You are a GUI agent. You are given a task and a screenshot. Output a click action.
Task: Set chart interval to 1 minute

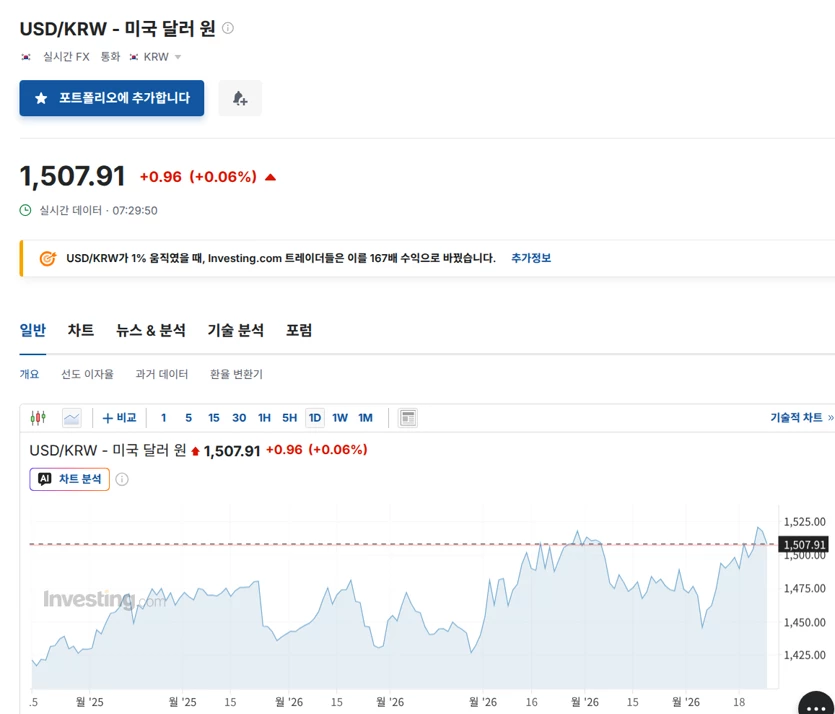(163, 418)
